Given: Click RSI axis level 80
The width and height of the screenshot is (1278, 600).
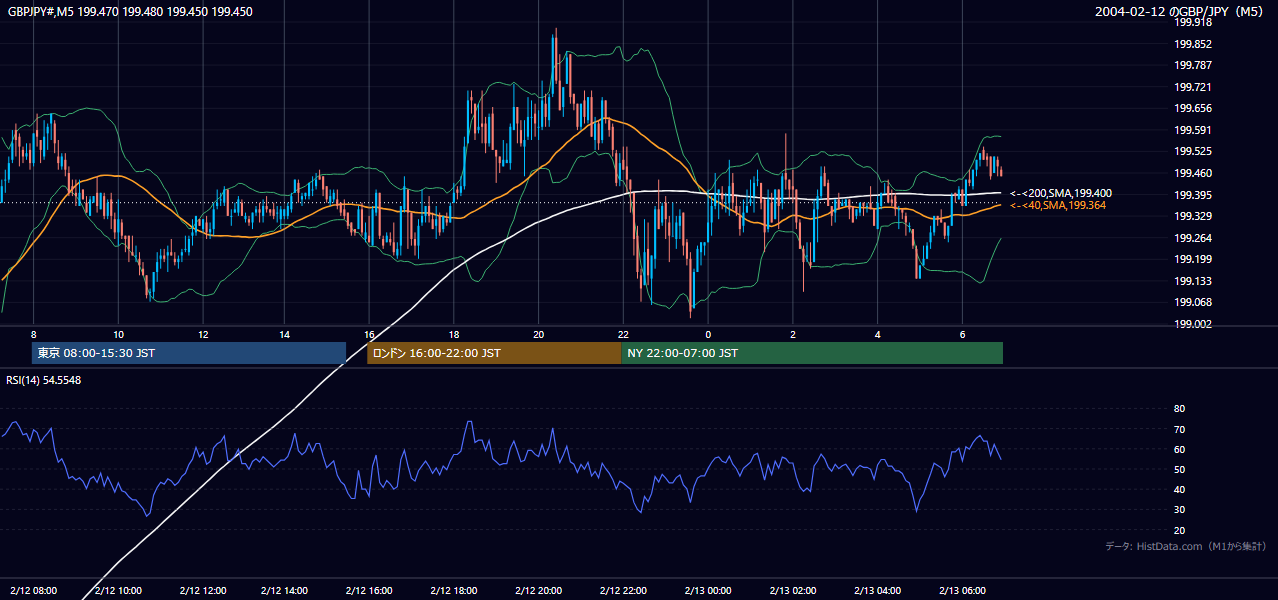Looking at the screenshot, I should (x=1179, y=409).
